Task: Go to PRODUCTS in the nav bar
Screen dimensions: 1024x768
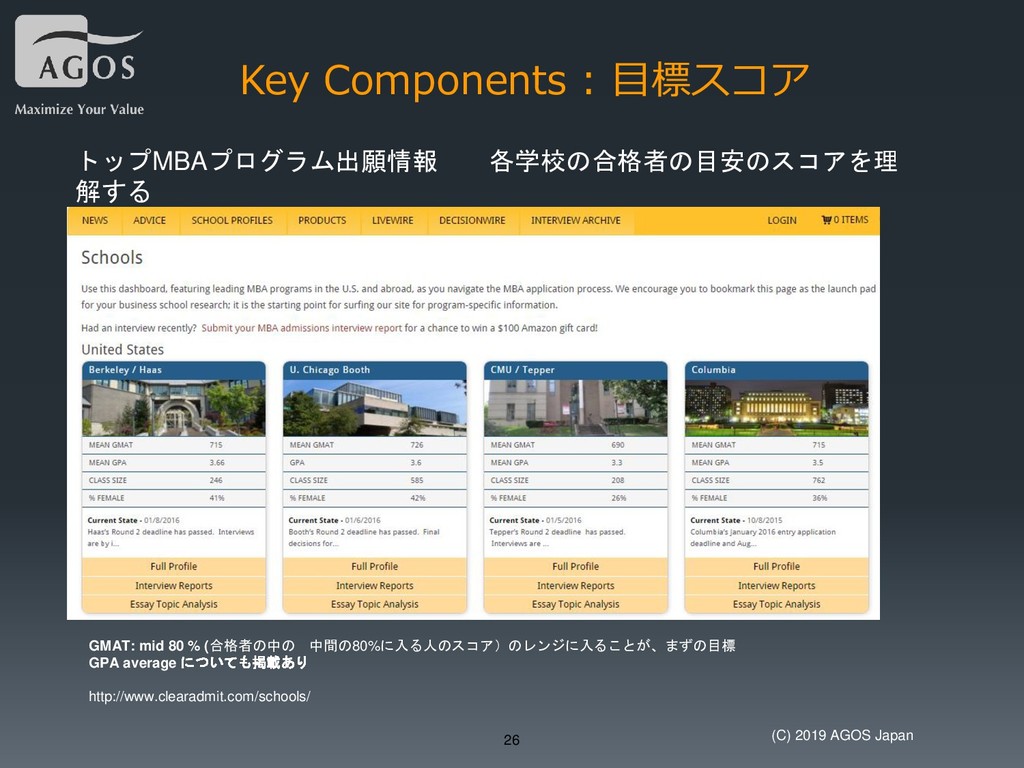Action: pos(322,221)
